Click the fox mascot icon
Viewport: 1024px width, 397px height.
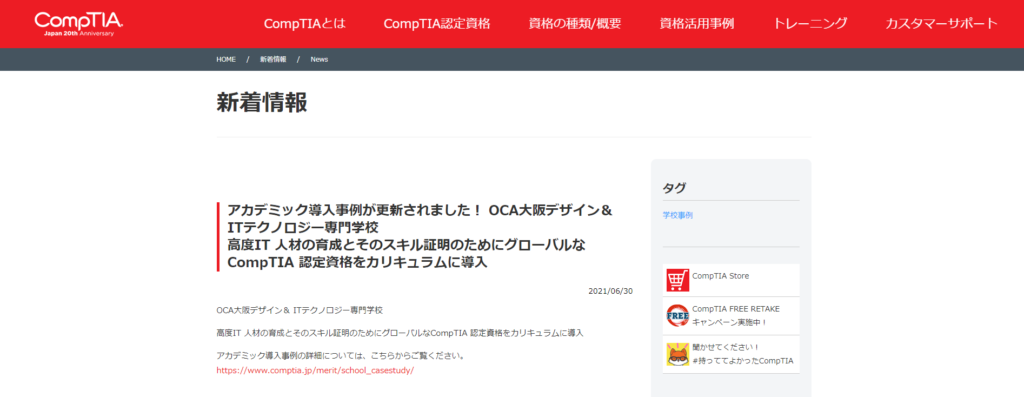(x=678, y=354)
